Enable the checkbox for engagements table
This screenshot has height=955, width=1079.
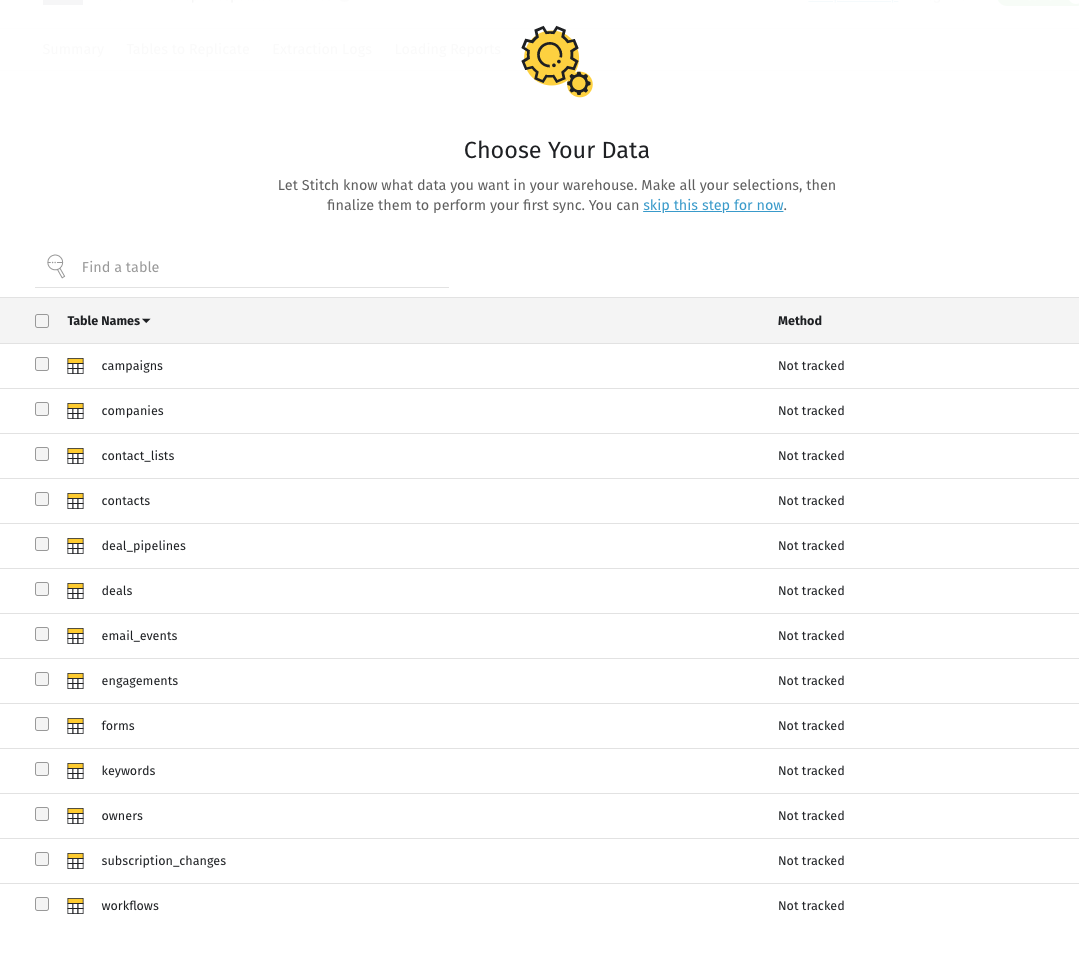pyautogui.click(x=42, y=679)
